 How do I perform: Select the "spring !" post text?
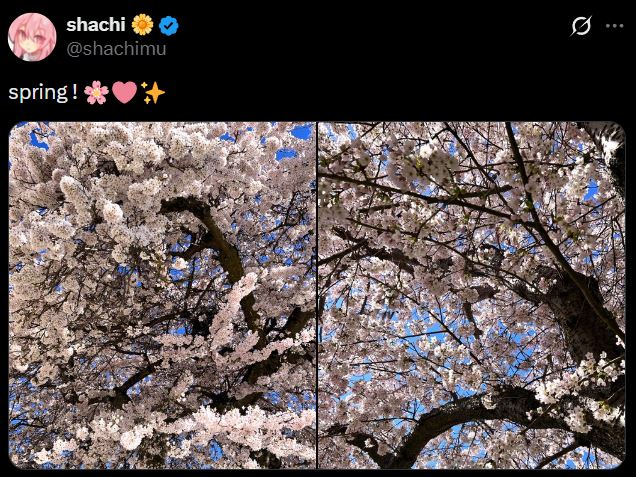click(x=43, y=93)
